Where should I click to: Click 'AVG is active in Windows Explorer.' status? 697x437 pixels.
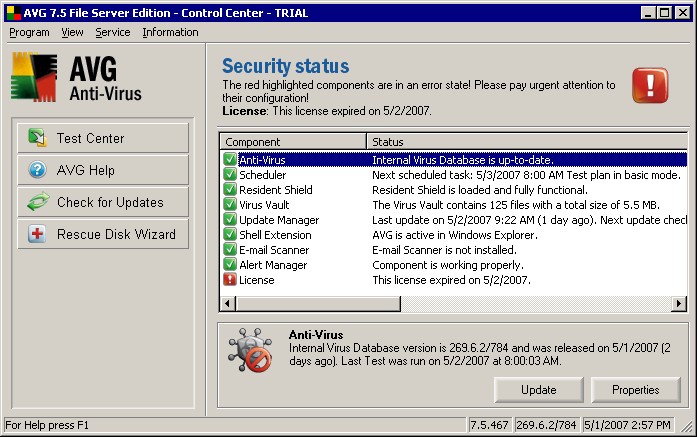pyautogui.click(x=455, y=235)
